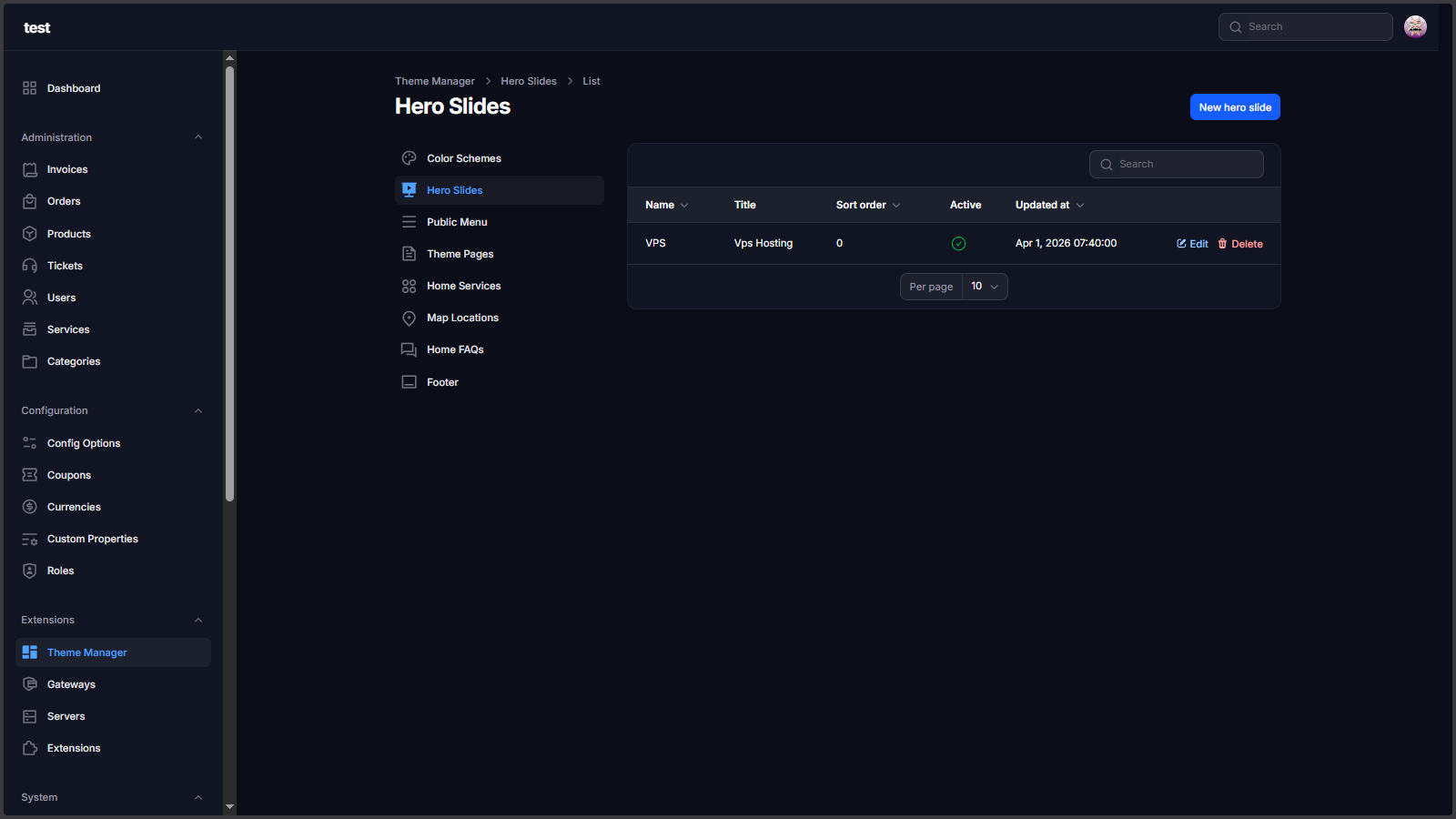Click the Home FAQs chat bubble icon

coord(409,350)
